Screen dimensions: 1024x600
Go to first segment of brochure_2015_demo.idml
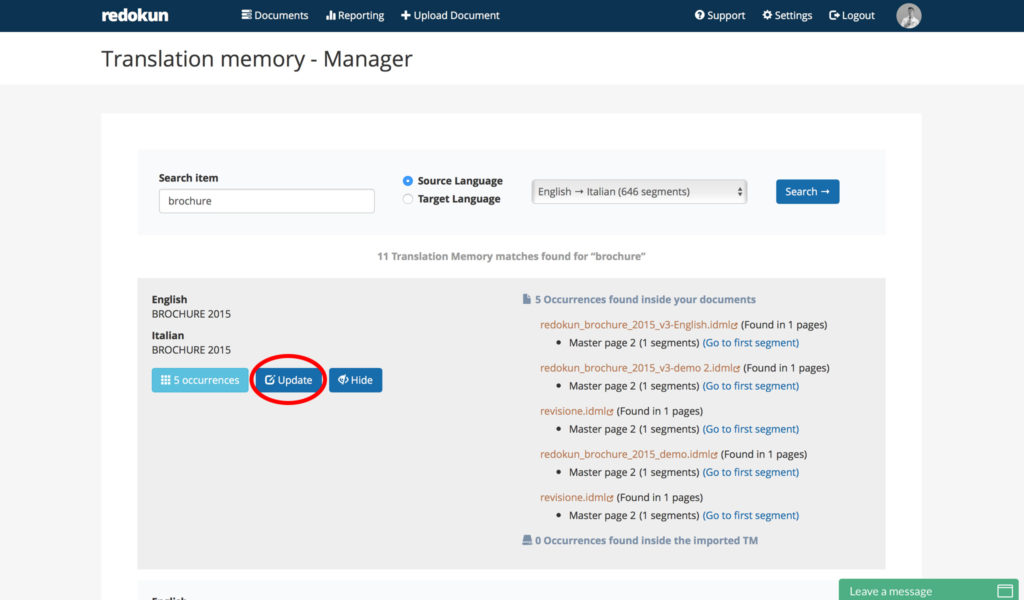tap(750, 472)
